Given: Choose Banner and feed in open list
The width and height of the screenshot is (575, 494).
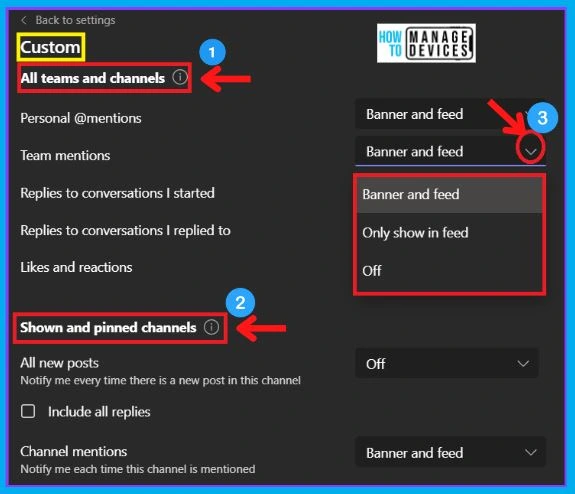Looking at the screenshot, I should (449, 194).
